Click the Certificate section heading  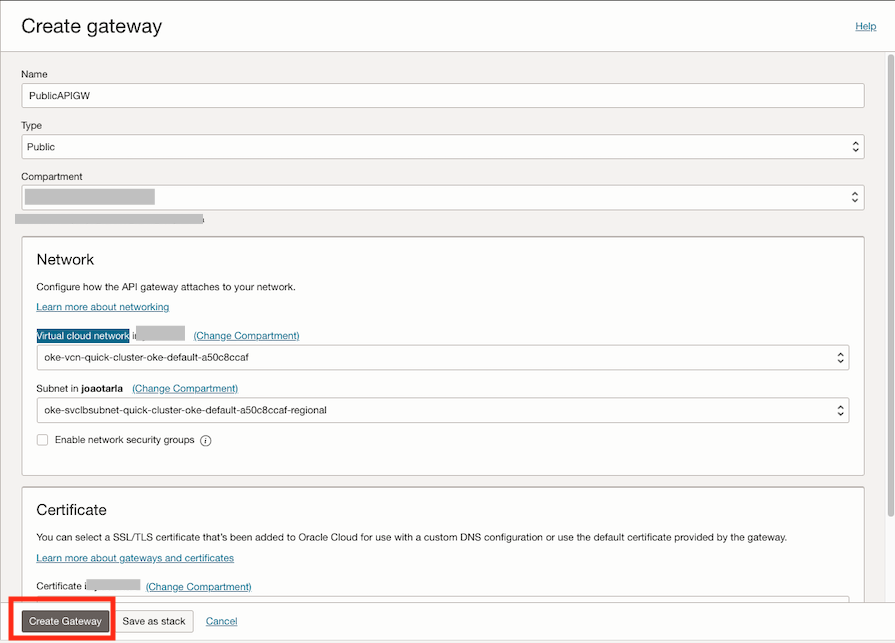(x=71, y=510)
